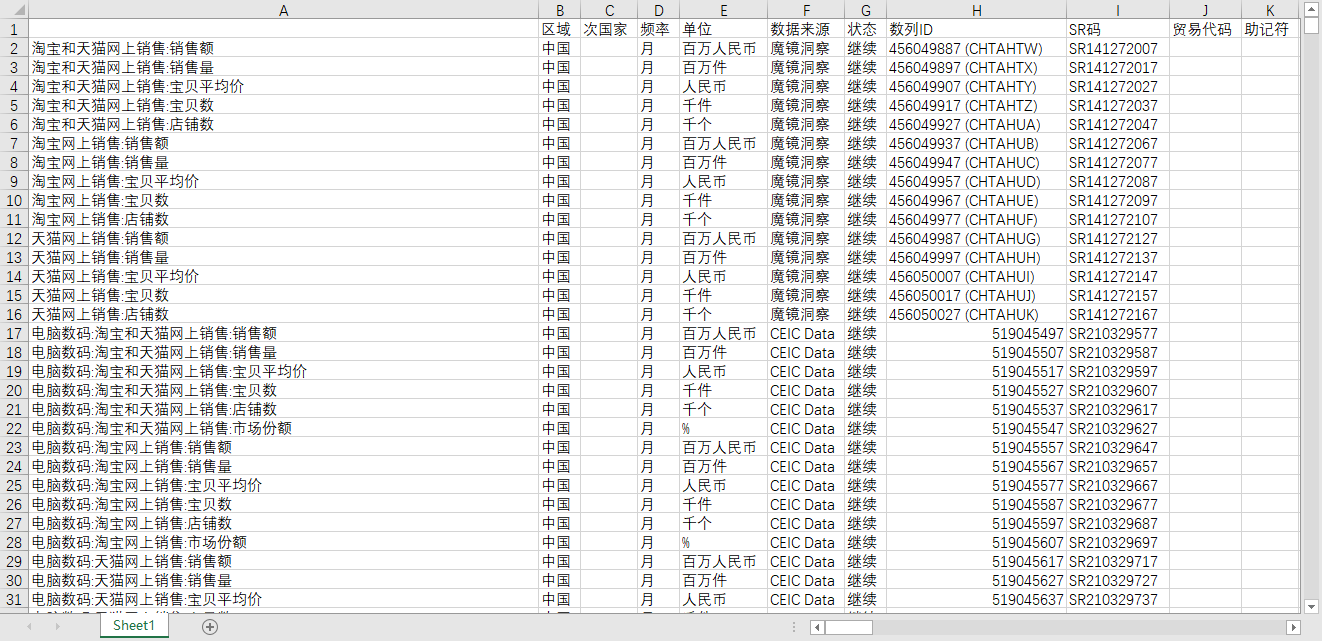This screenshot has width=1322, height=641.
Task: Select cell 电脑数码:淘宝和天猫网上销售:市场份额
Action: tap(283, 428)
